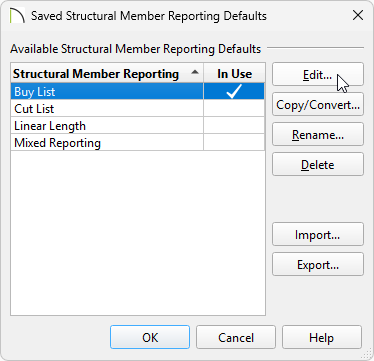The width and height of the screenshot is (374, 361).
Task: Open the Copy/Convert... dialog
Action: point(318,104)
